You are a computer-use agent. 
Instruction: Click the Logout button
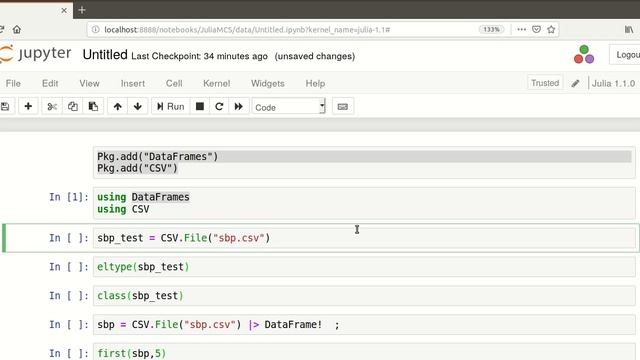click(x=625, y=55)
